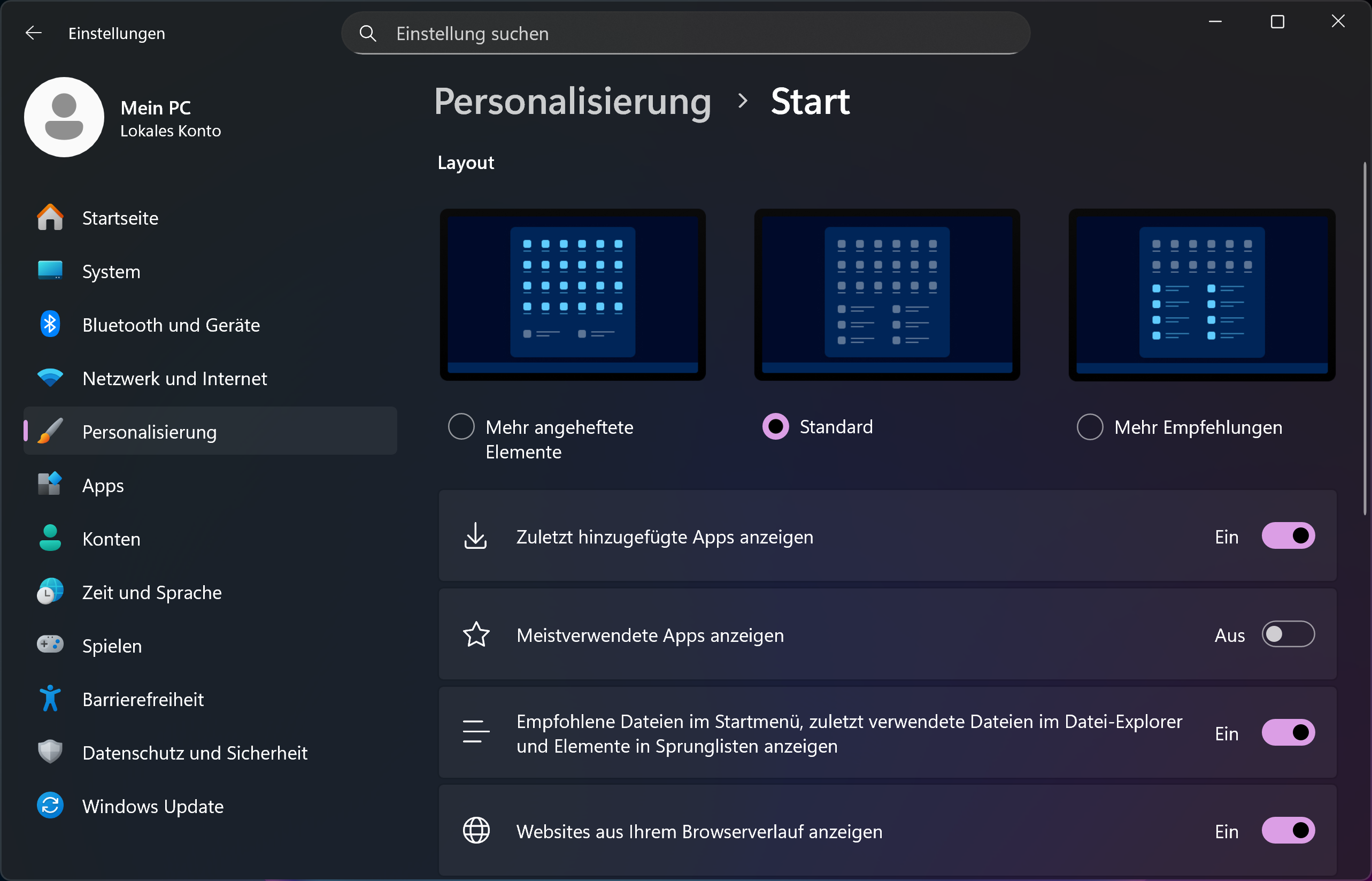Click the user profile avatar picture
This screenshot has width=1372, height=881.
(x=64, y=117)
